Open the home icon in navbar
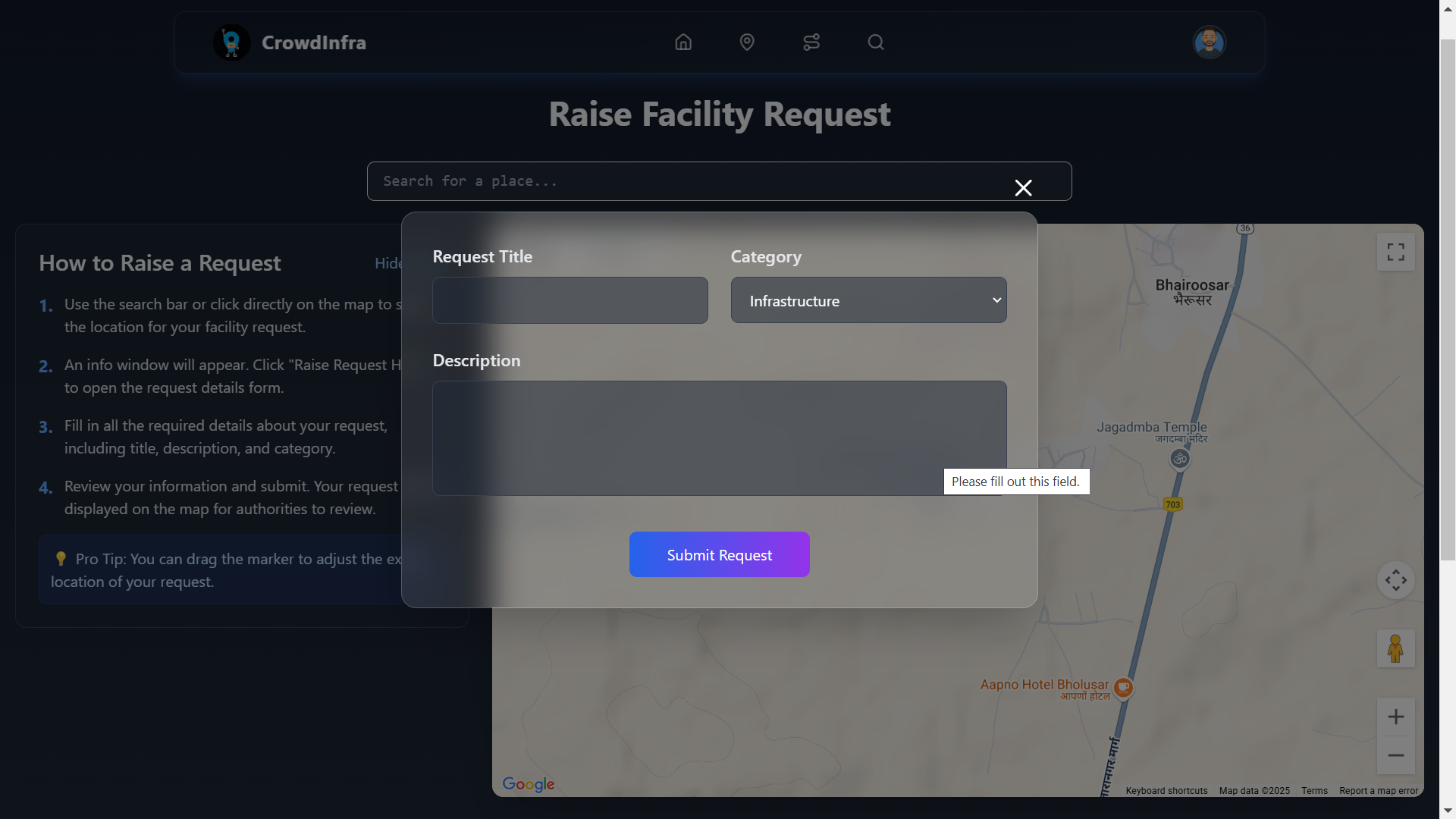 click(683, 42)
